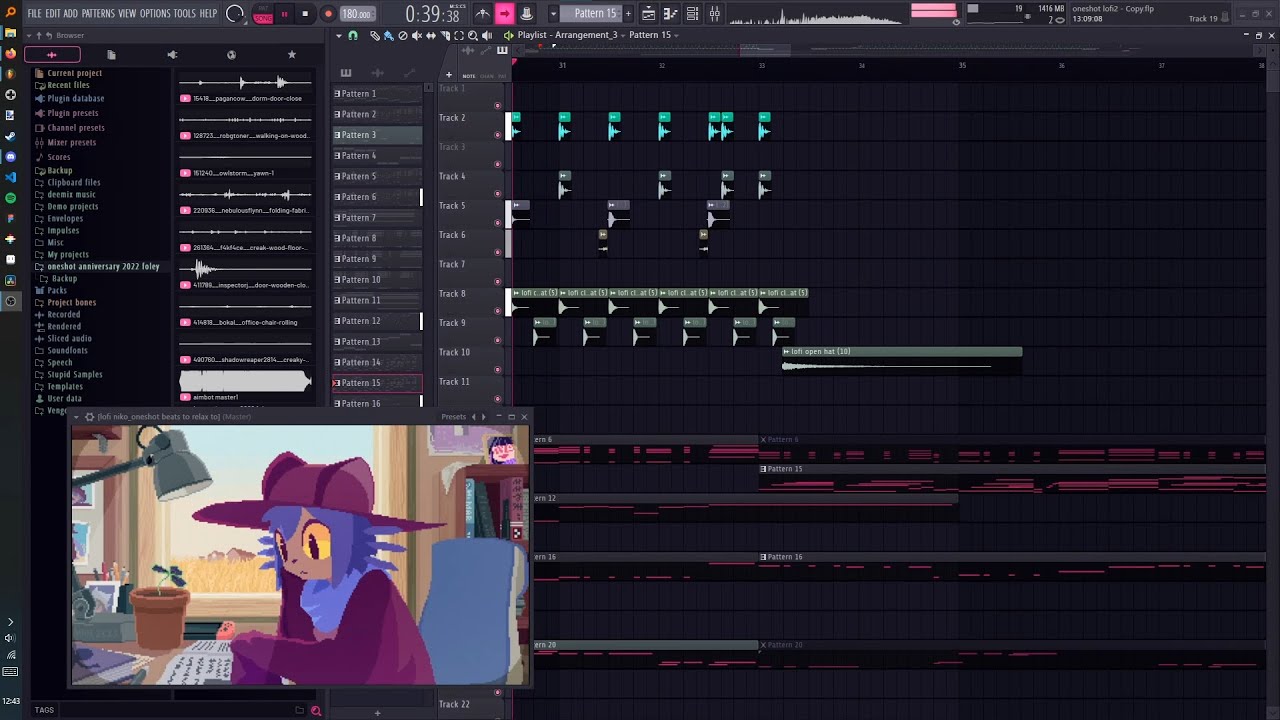
Task: Select Pattern 3 in the pattern list
Action: click(x=377, y=135)
